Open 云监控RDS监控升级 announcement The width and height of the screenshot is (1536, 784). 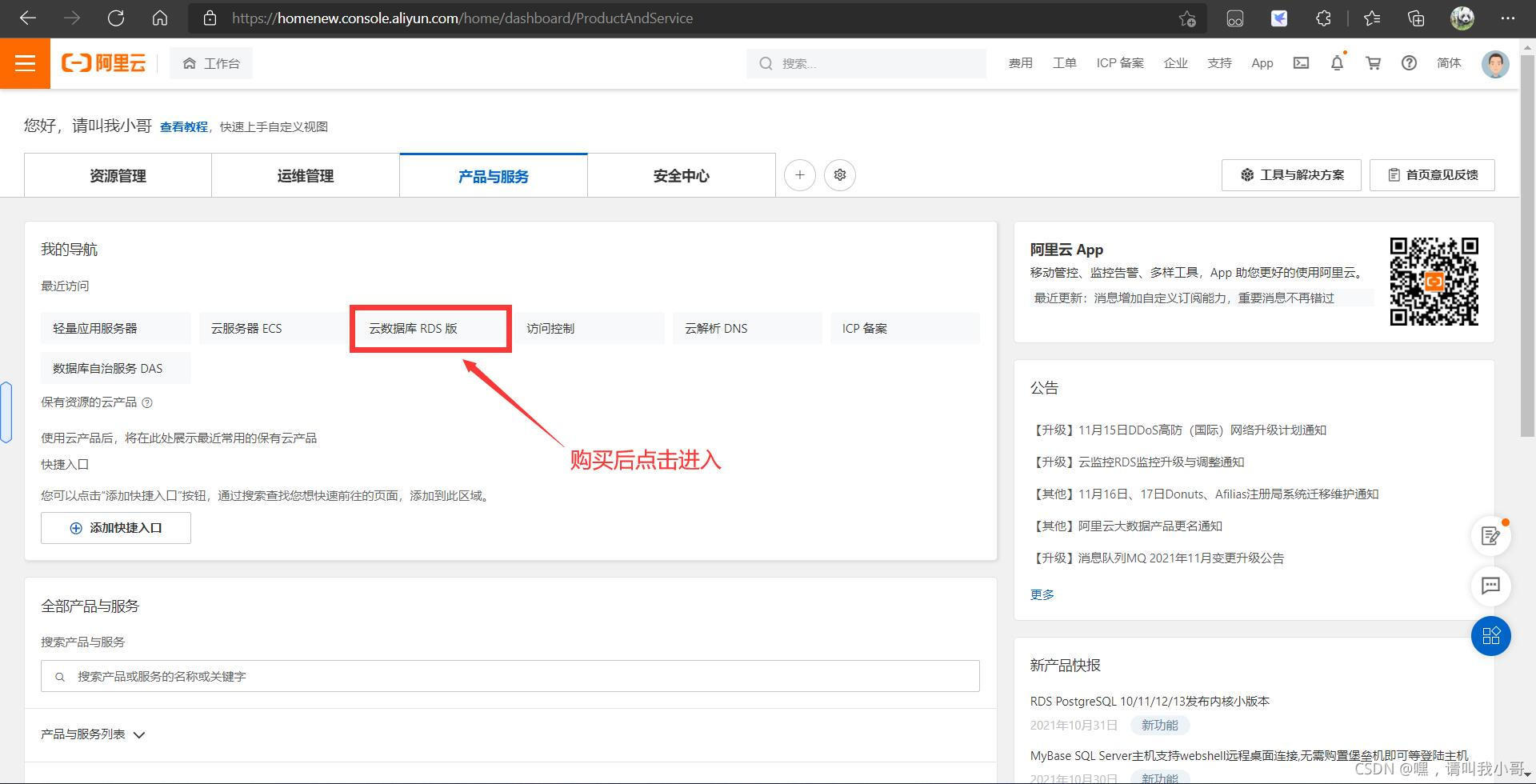click(x=1137, y=462)
